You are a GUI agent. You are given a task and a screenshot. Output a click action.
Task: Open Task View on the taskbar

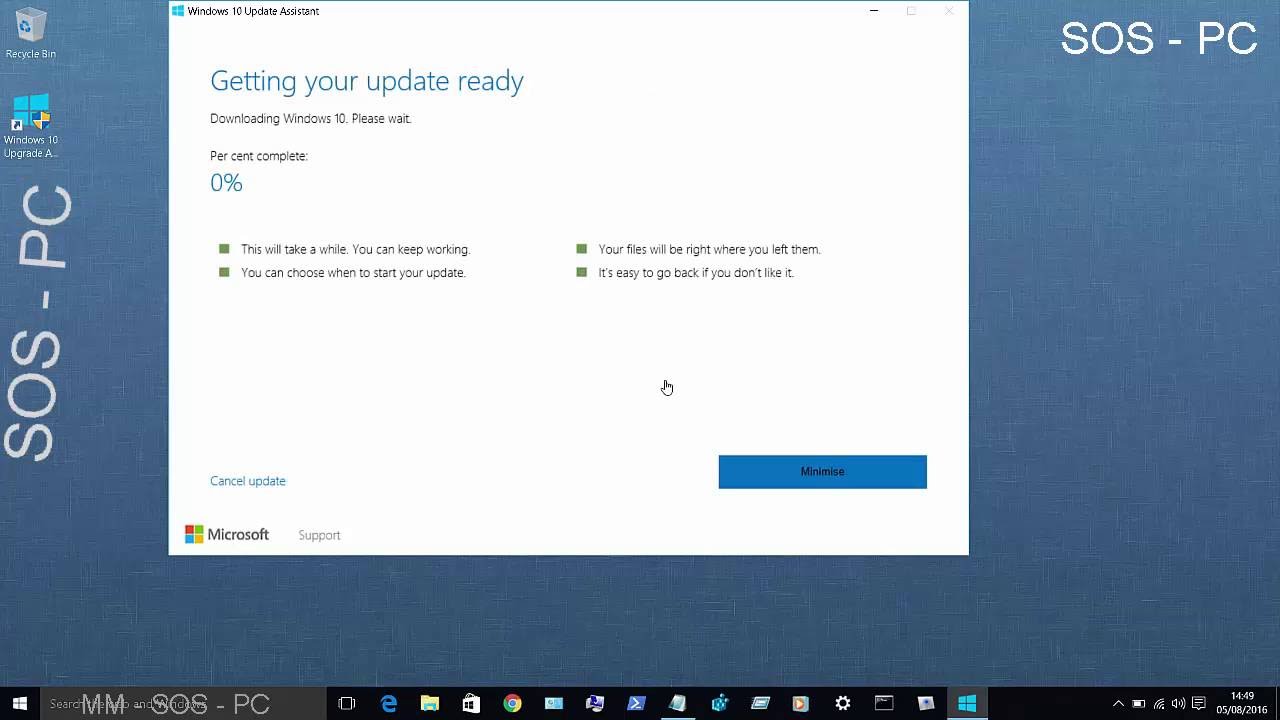(347, 704)
